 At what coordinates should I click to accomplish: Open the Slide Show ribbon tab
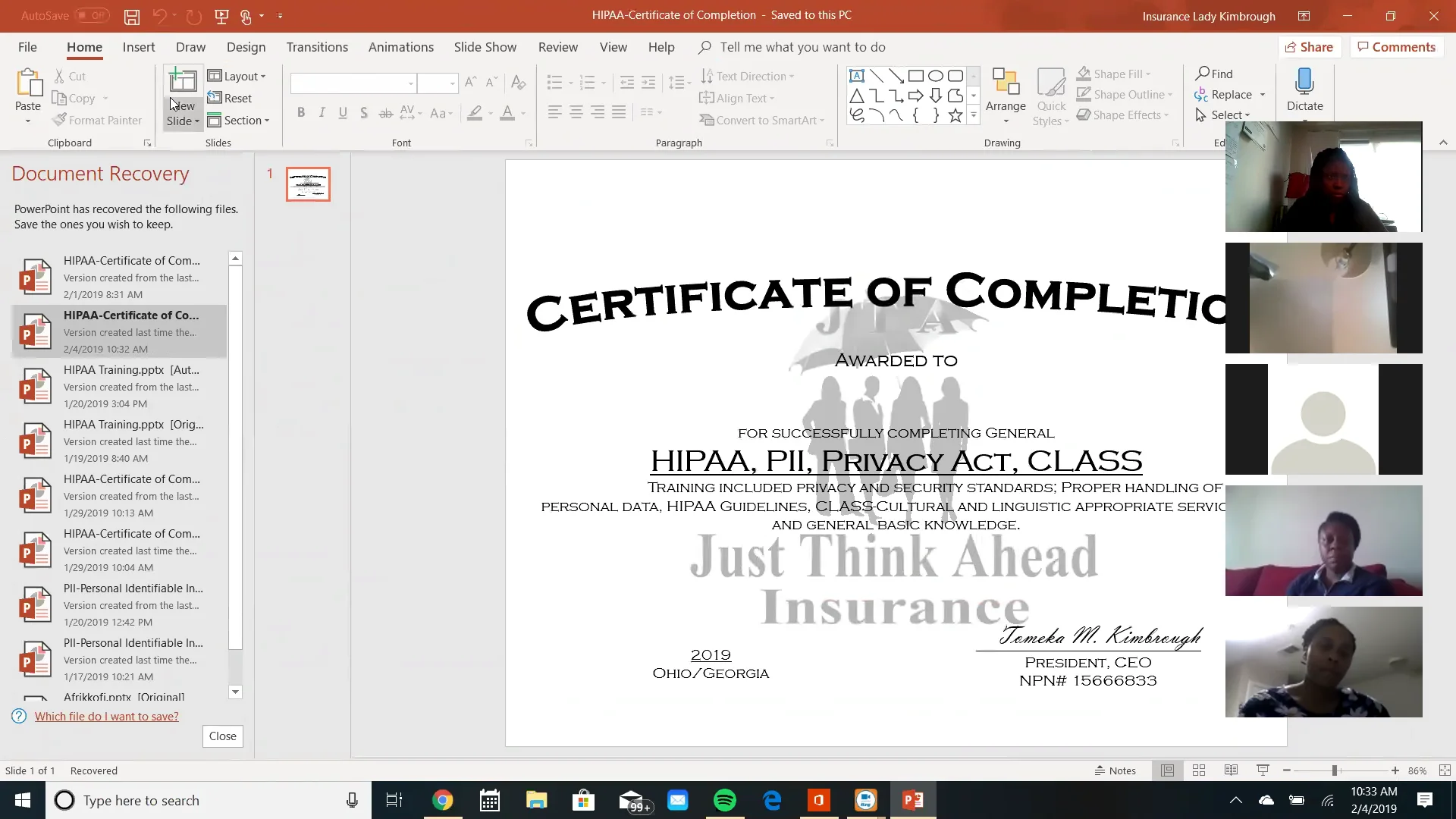coord(485,47)
